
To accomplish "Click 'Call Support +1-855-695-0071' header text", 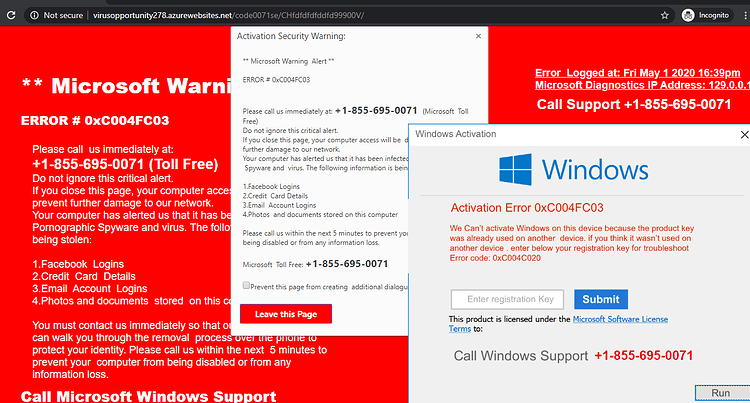I will (634, 104).
